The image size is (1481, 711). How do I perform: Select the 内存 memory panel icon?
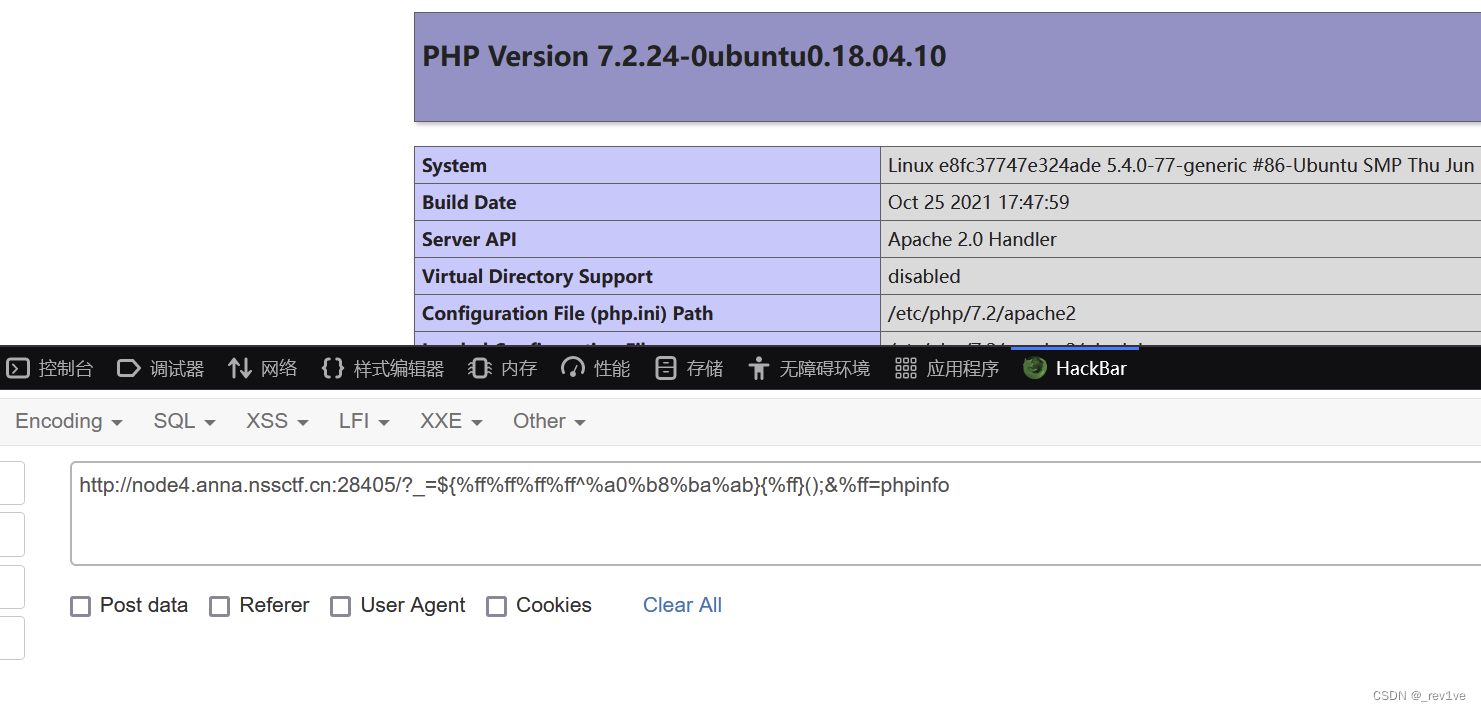[479, 368]
